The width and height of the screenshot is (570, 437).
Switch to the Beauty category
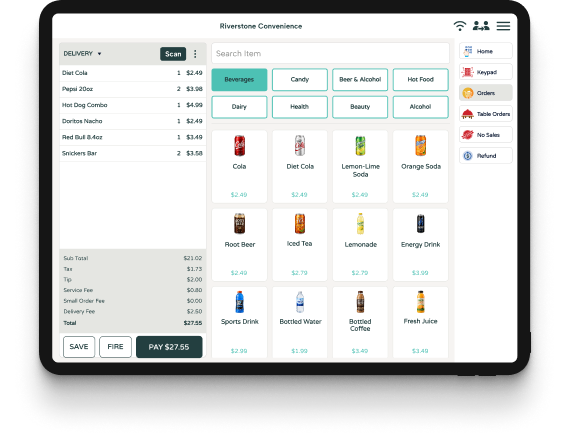(360, 107)
